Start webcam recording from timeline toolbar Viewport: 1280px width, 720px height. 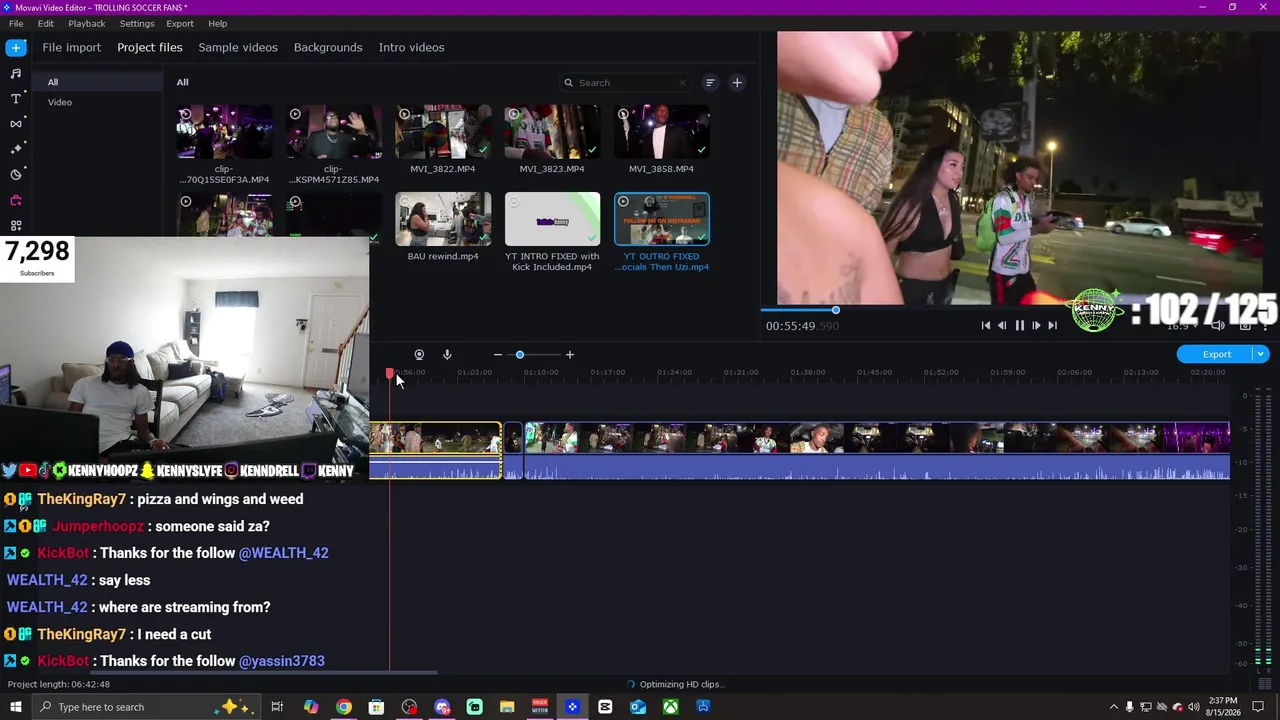[419, 355]
